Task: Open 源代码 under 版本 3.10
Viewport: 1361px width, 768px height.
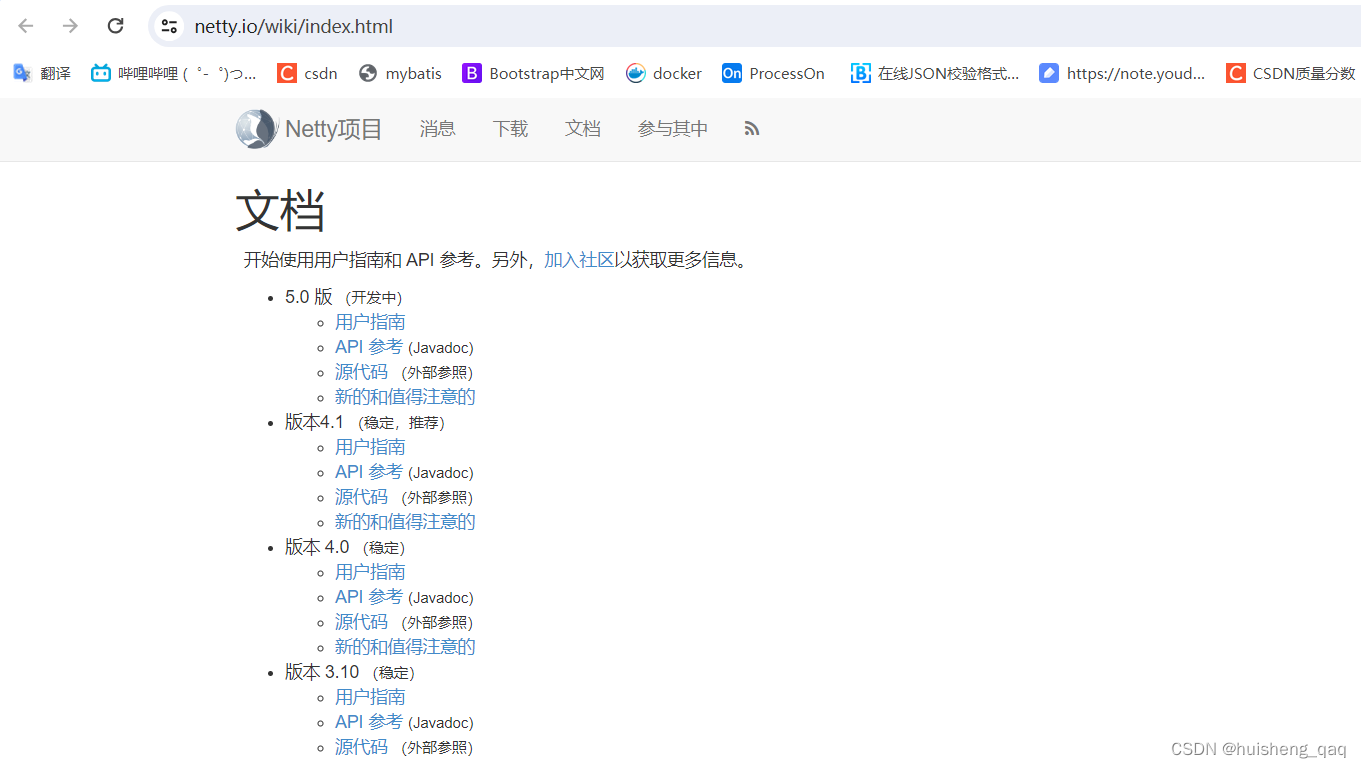Action: [361, 747]
